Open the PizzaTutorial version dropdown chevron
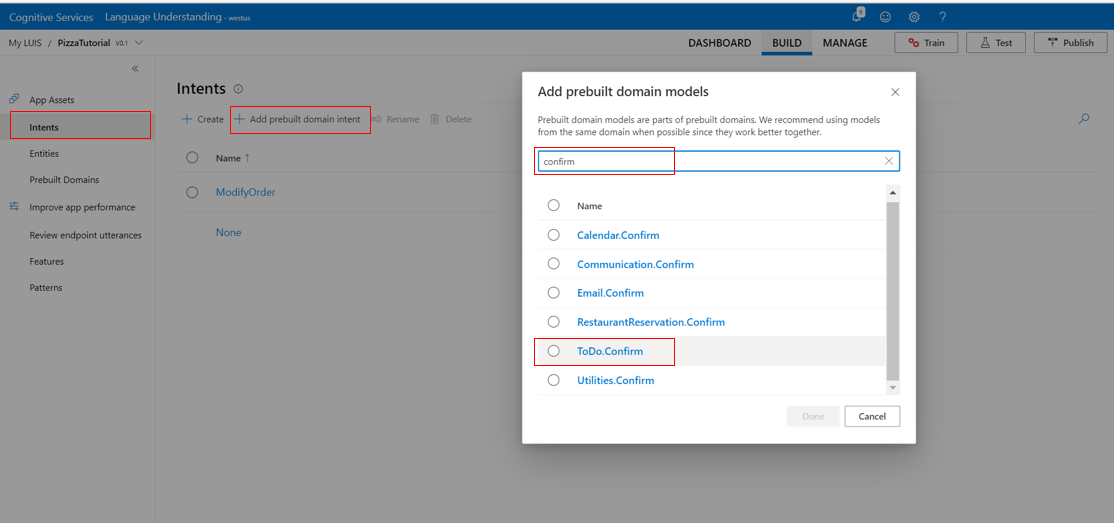Viewport: 1114px width, 523px height. [x=138, y=43]
